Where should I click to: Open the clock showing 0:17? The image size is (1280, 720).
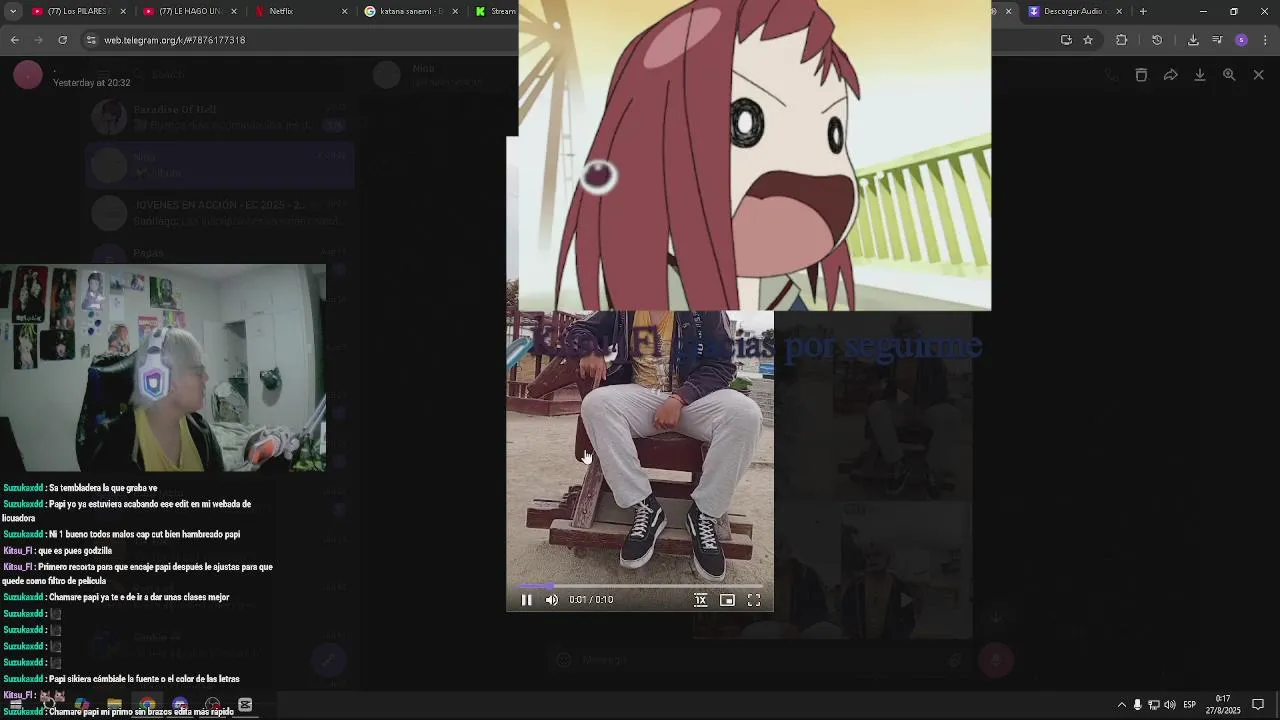coord(1223,704)
